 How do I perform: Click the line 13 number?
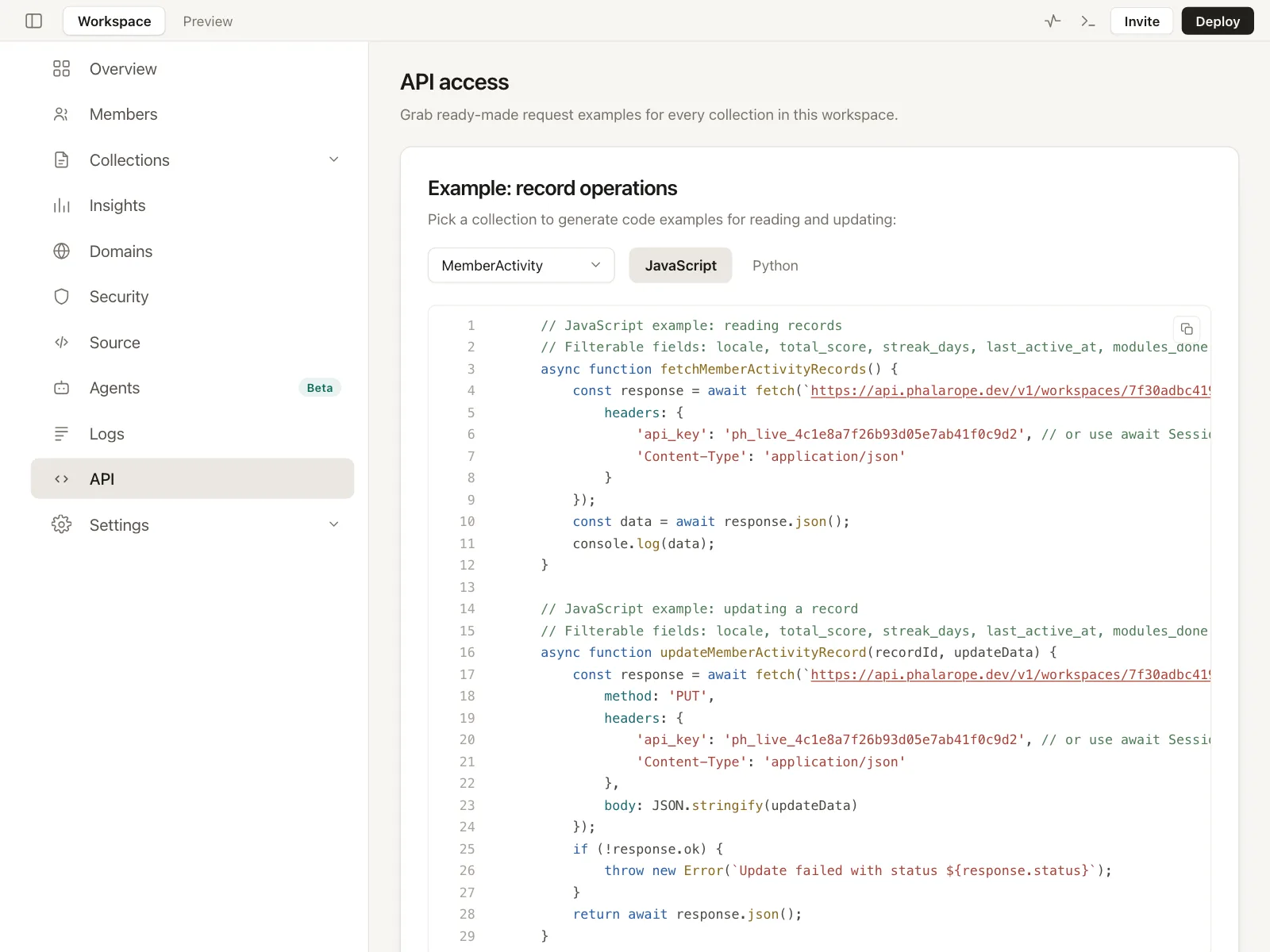(467, 587)
